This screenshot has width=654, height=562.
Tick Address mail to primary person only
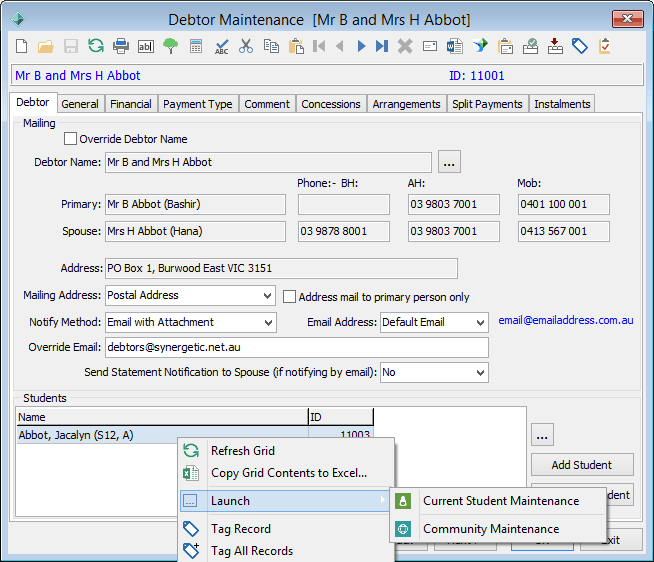tap(289, 297)
